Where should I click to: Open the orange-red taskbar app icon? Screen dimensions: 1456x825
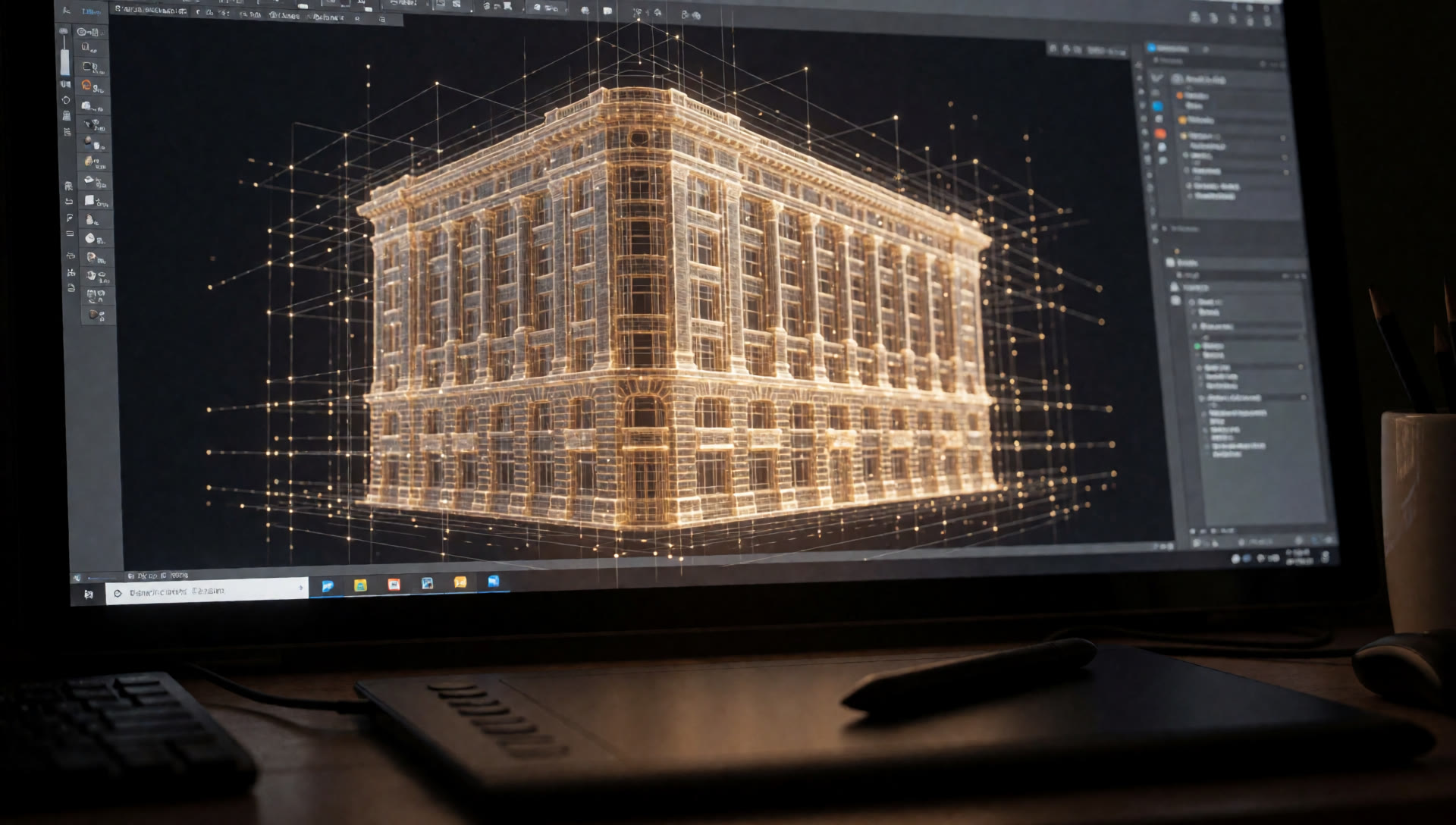(394, 584)
